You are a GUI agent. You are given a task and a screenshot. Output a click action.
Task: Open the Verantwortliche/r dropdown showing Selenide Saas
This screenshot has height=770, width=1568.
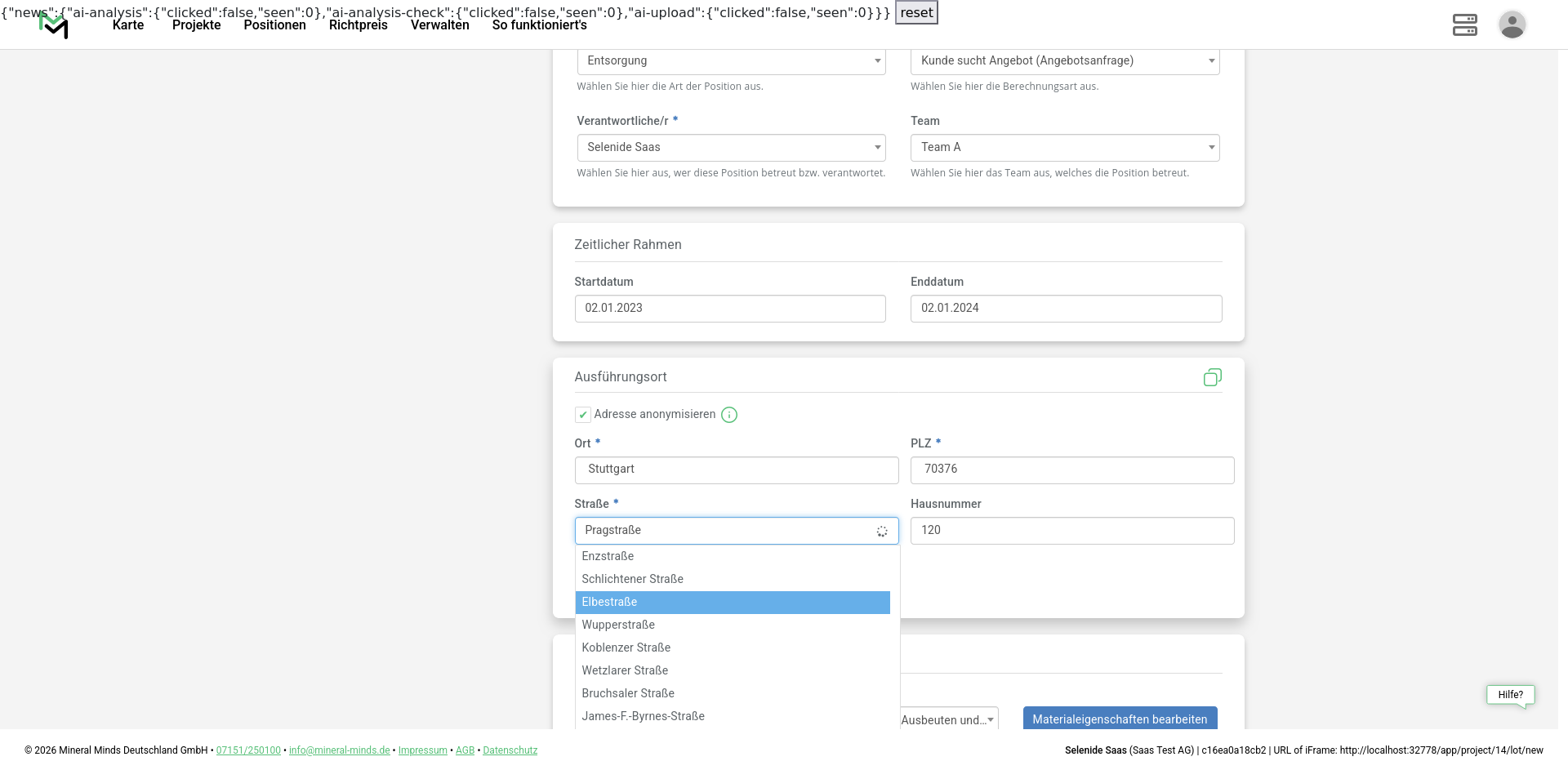(731, 148)
